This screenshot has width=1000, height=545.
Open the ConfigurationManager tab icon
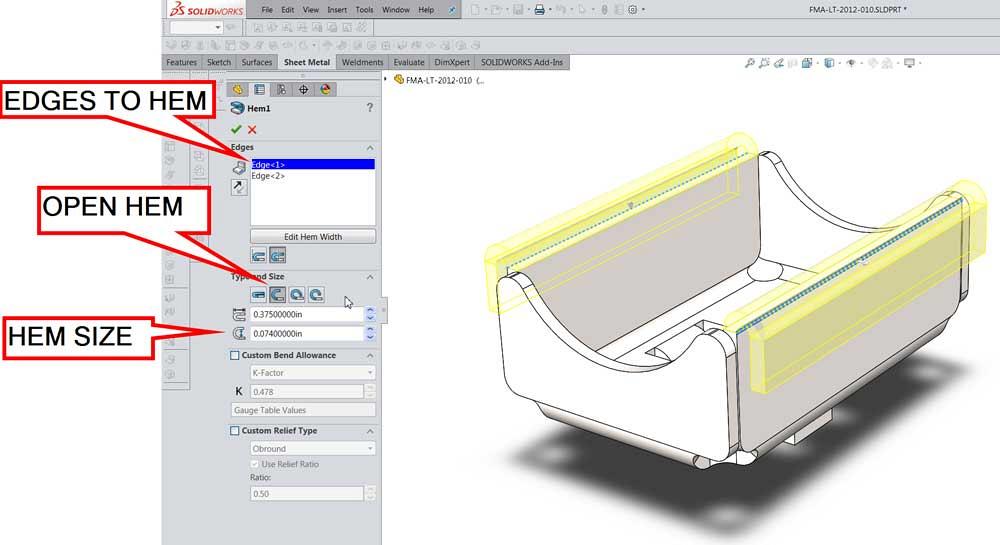281,89
